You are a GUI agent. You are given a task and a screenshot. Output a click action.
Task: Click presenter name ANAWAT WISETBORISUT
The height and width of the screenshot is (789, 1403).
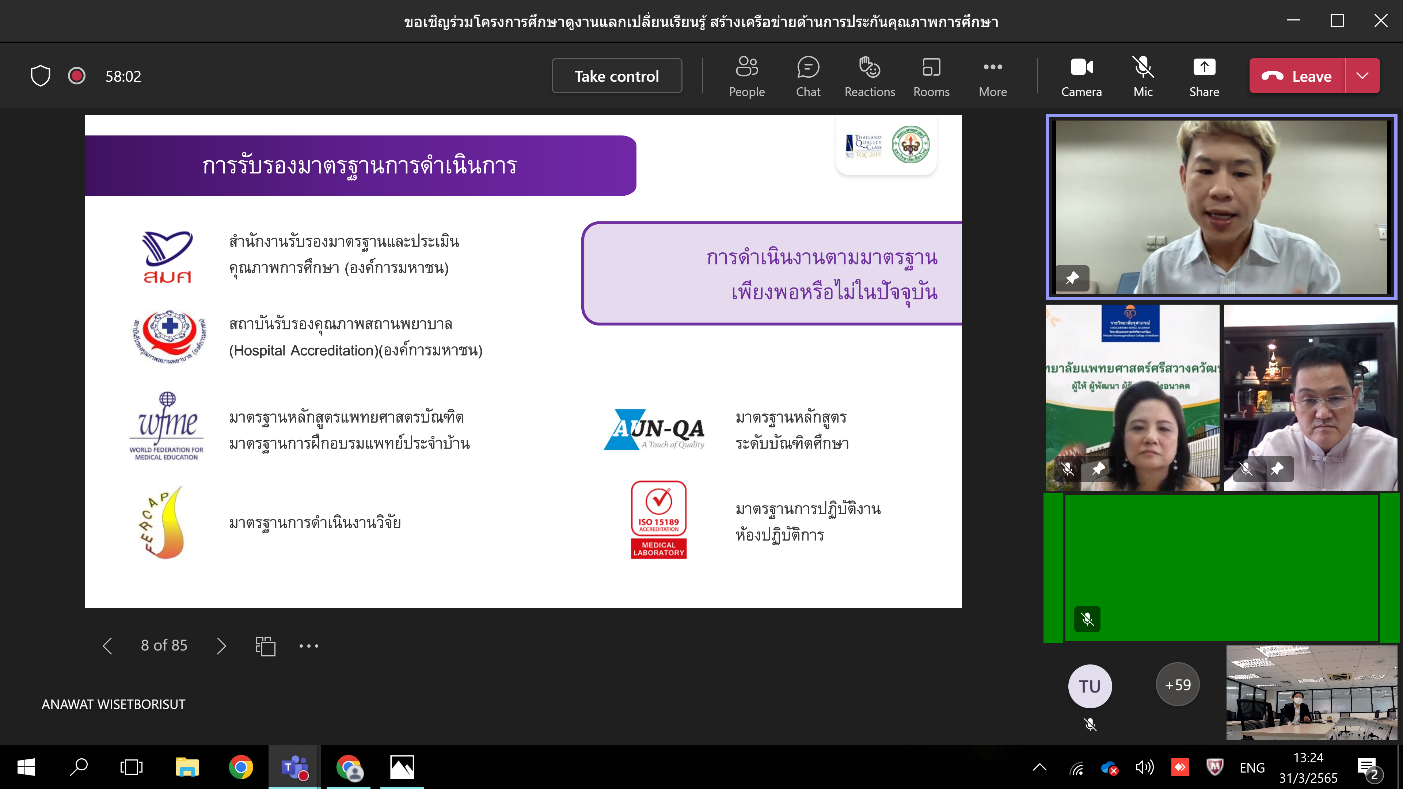pyautogui.click(x=113, y=704)
